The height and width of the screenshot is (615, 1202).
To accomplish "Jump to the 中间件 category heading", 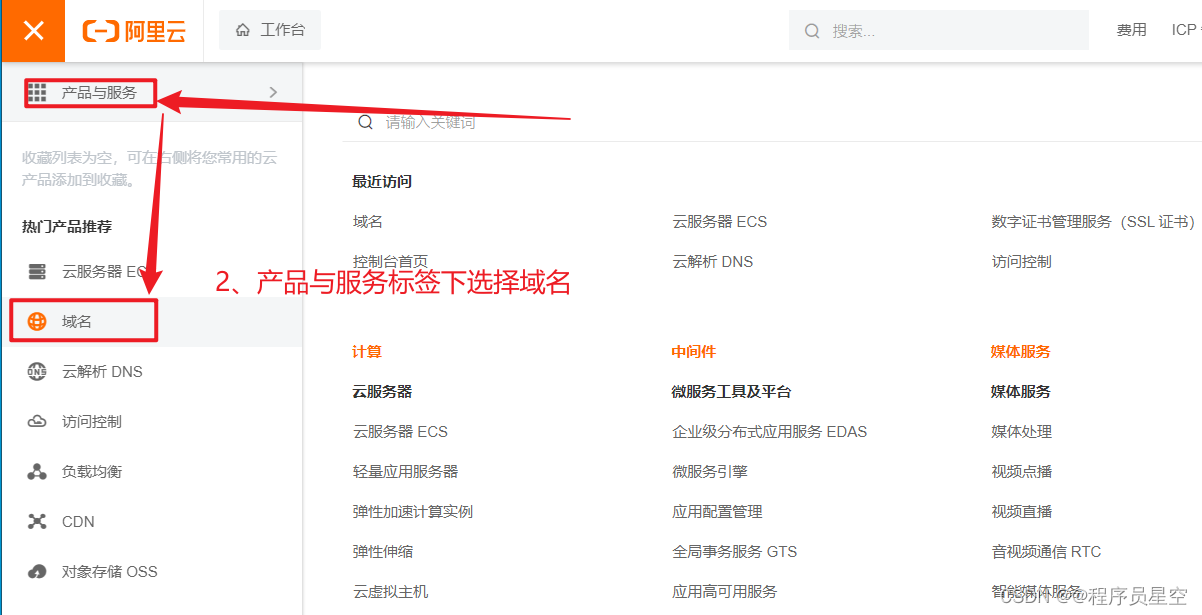I will (x=694, y=351).
